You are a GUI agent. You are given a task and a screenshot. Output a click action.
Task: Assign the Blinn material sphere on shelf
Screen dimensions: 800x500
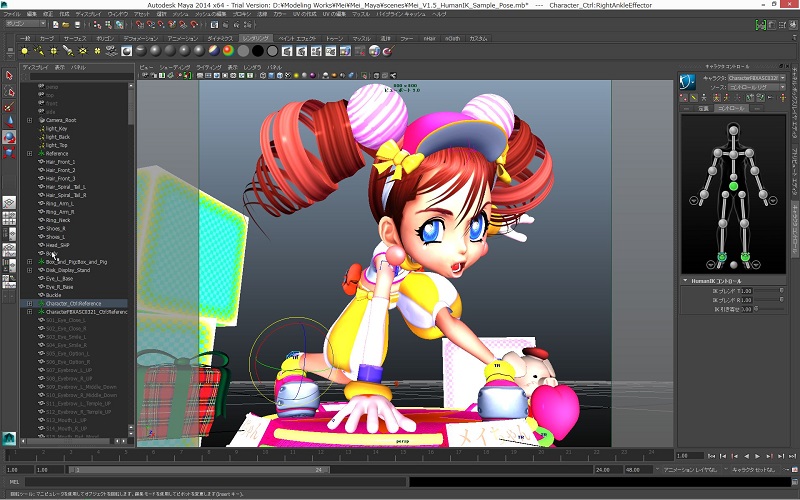click(x=156, y=51)
